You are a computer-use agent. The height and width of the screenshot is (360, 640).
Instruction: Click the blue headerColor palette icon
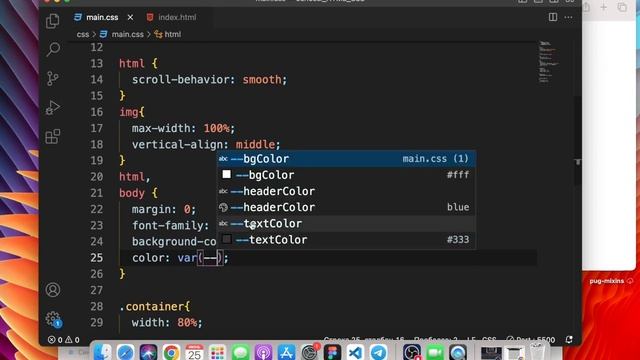pos(223,207)
